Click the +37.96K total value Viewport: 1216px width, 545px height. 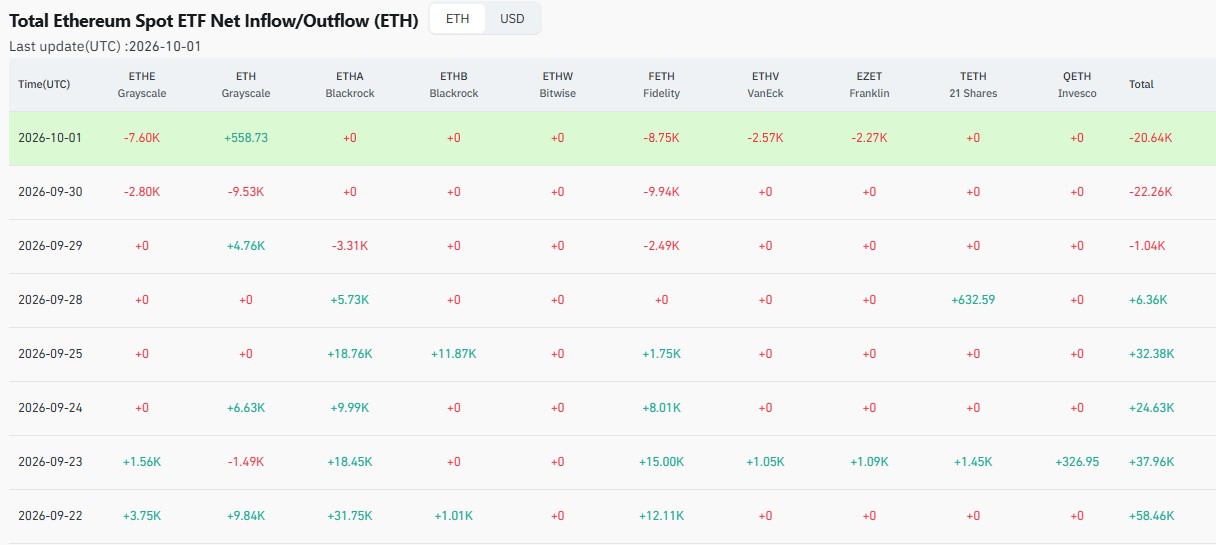[x=1152, y=462]
